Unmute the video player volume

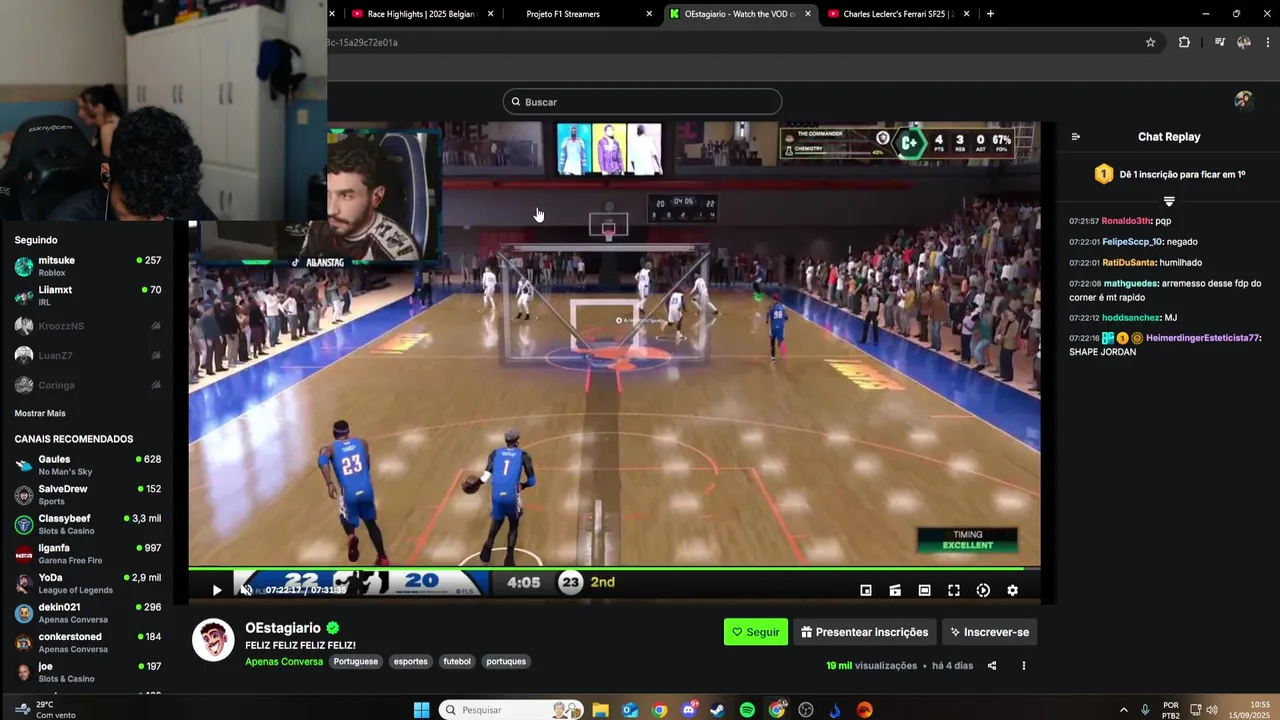pos(246,590)
